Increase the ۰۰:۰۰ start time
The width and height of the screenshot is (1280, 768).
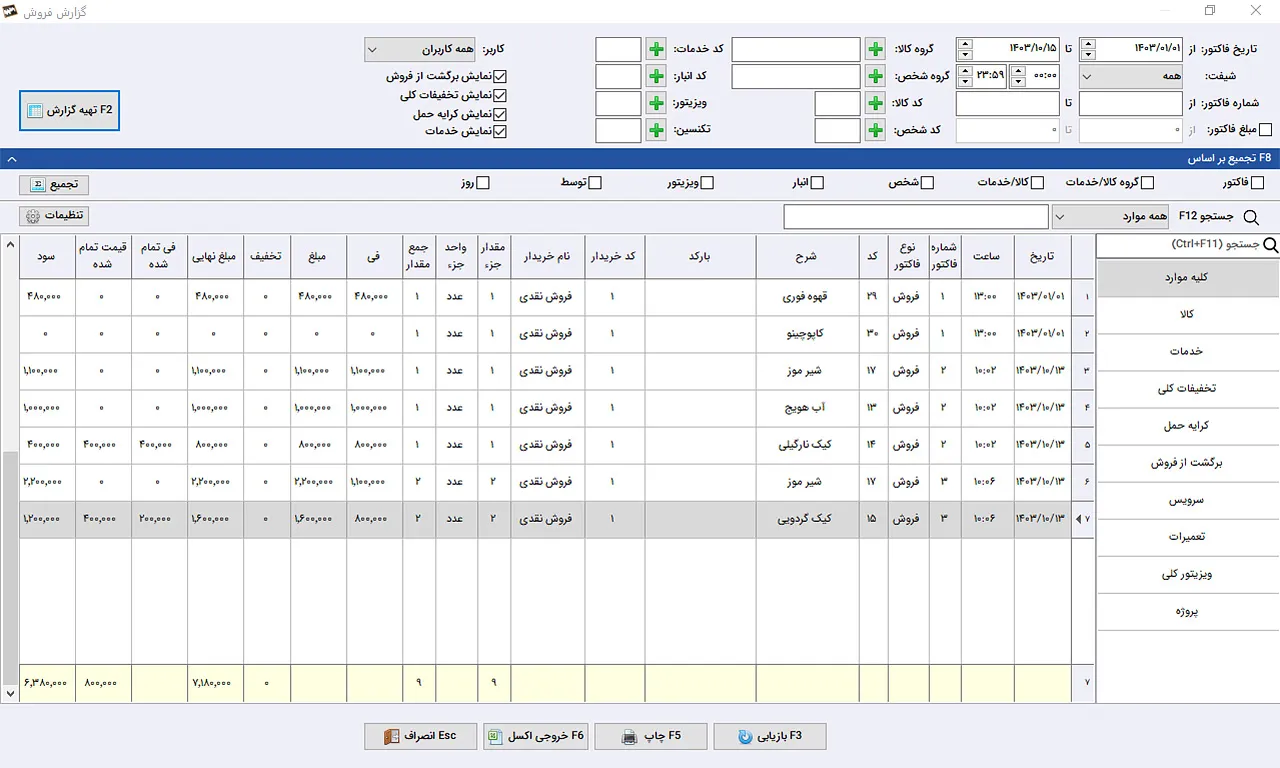click(1017, 71)
